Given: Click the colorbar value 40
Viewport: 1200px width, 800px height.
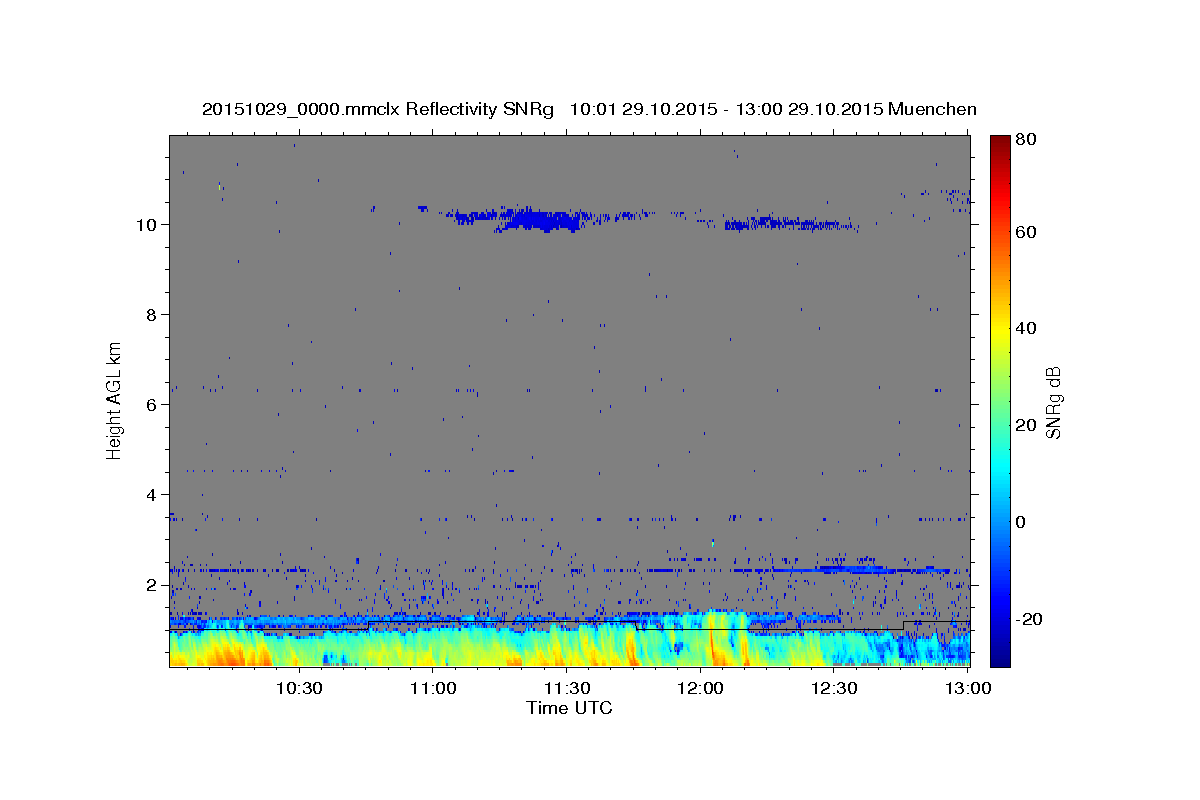Looking at the screenshot, I should 1025,328.
